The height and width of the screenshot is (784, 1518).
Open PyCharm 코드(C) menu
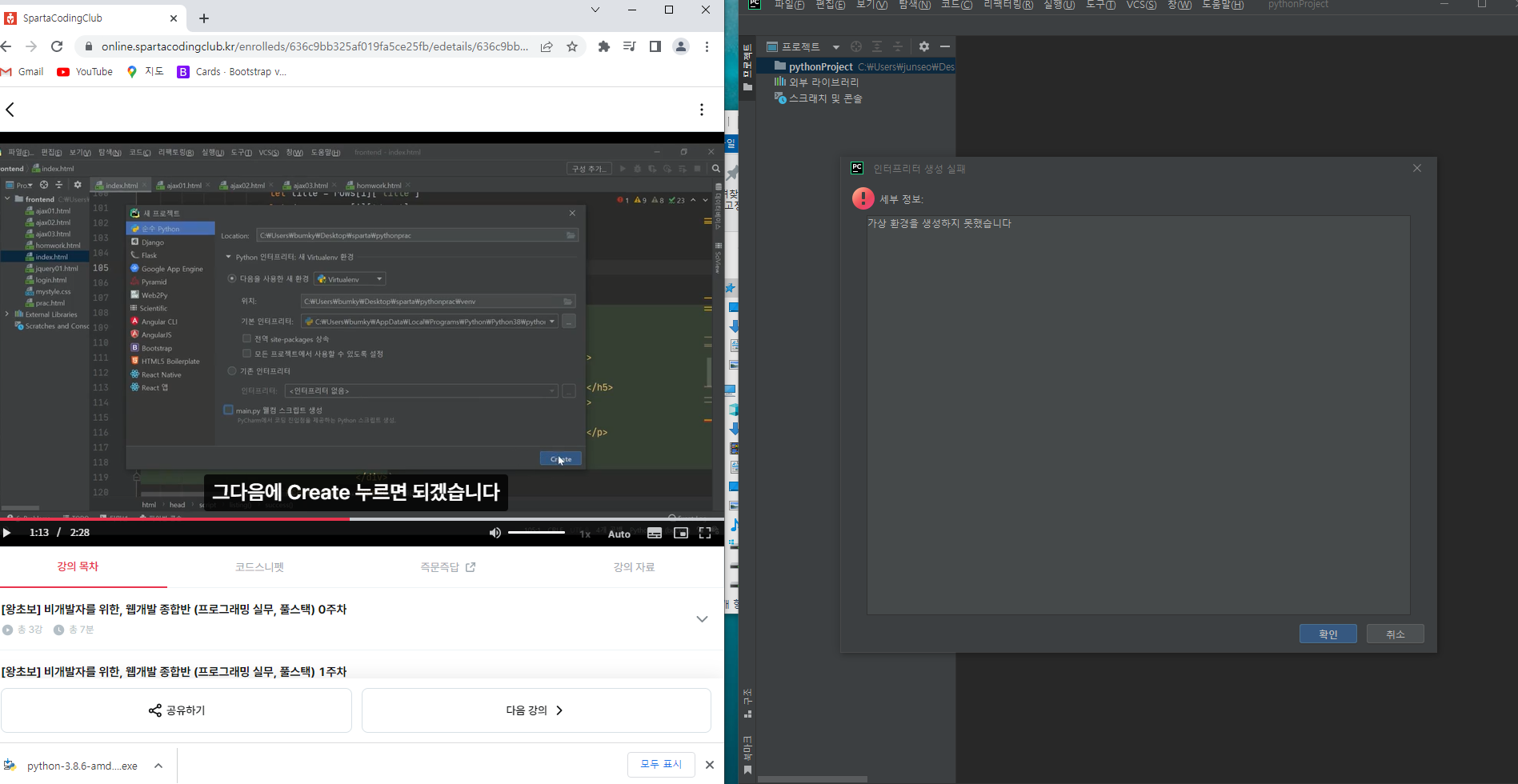tap(956, 5)
